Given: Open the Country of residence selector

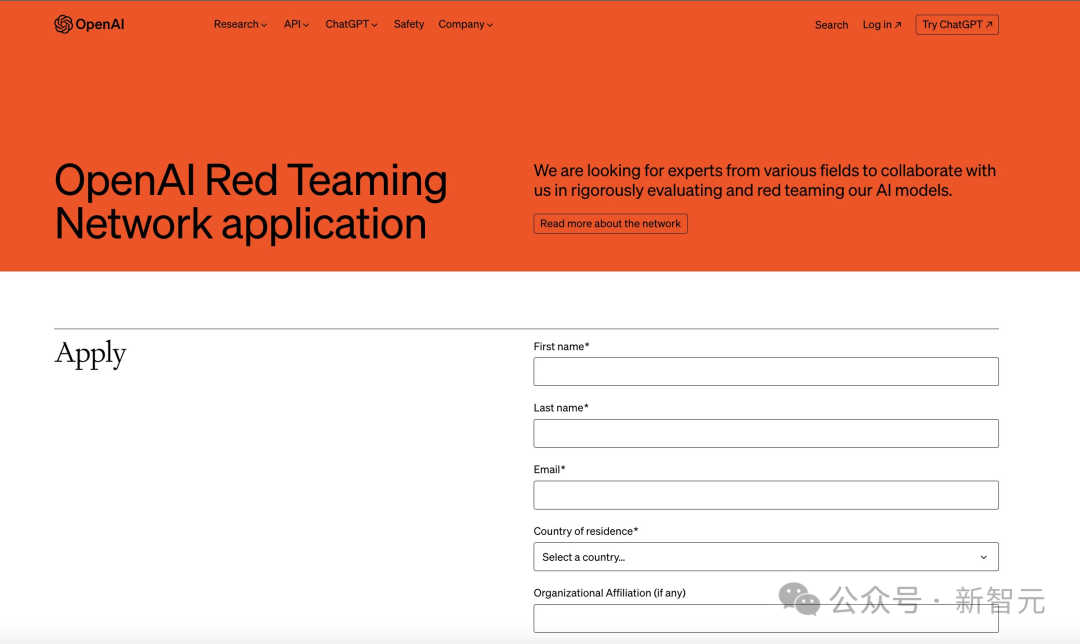Looking at the screenshot, I should pyautogui.click(x=765, y=557).
